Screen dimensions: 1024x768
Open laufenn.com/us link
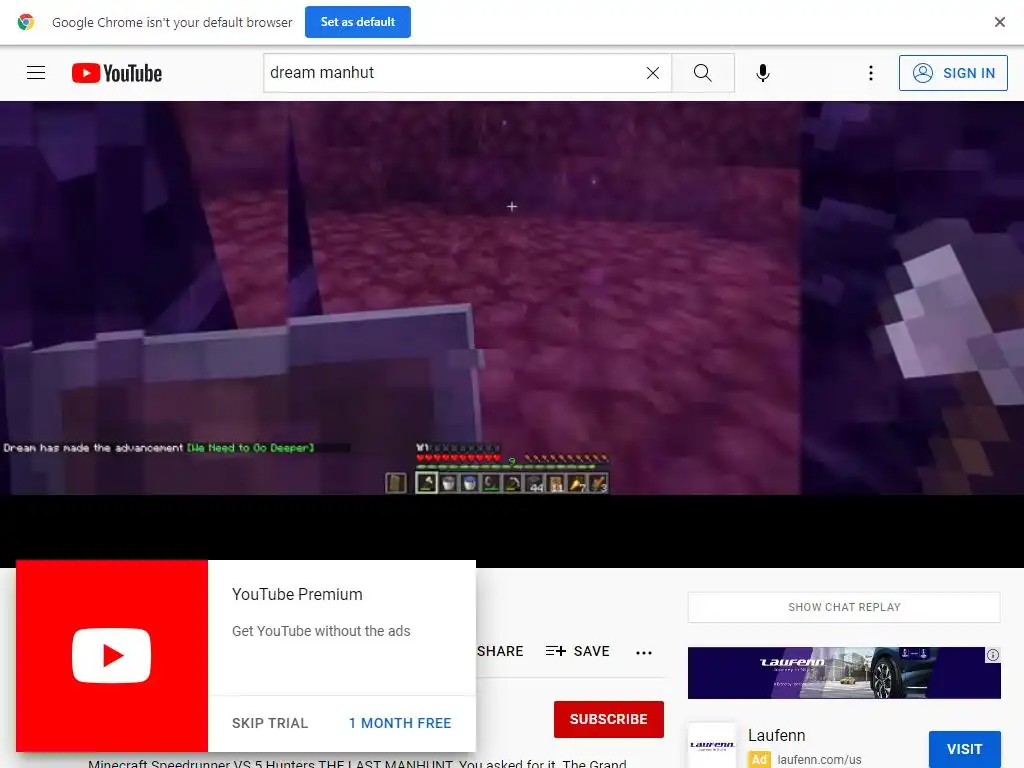coord(819,760)
